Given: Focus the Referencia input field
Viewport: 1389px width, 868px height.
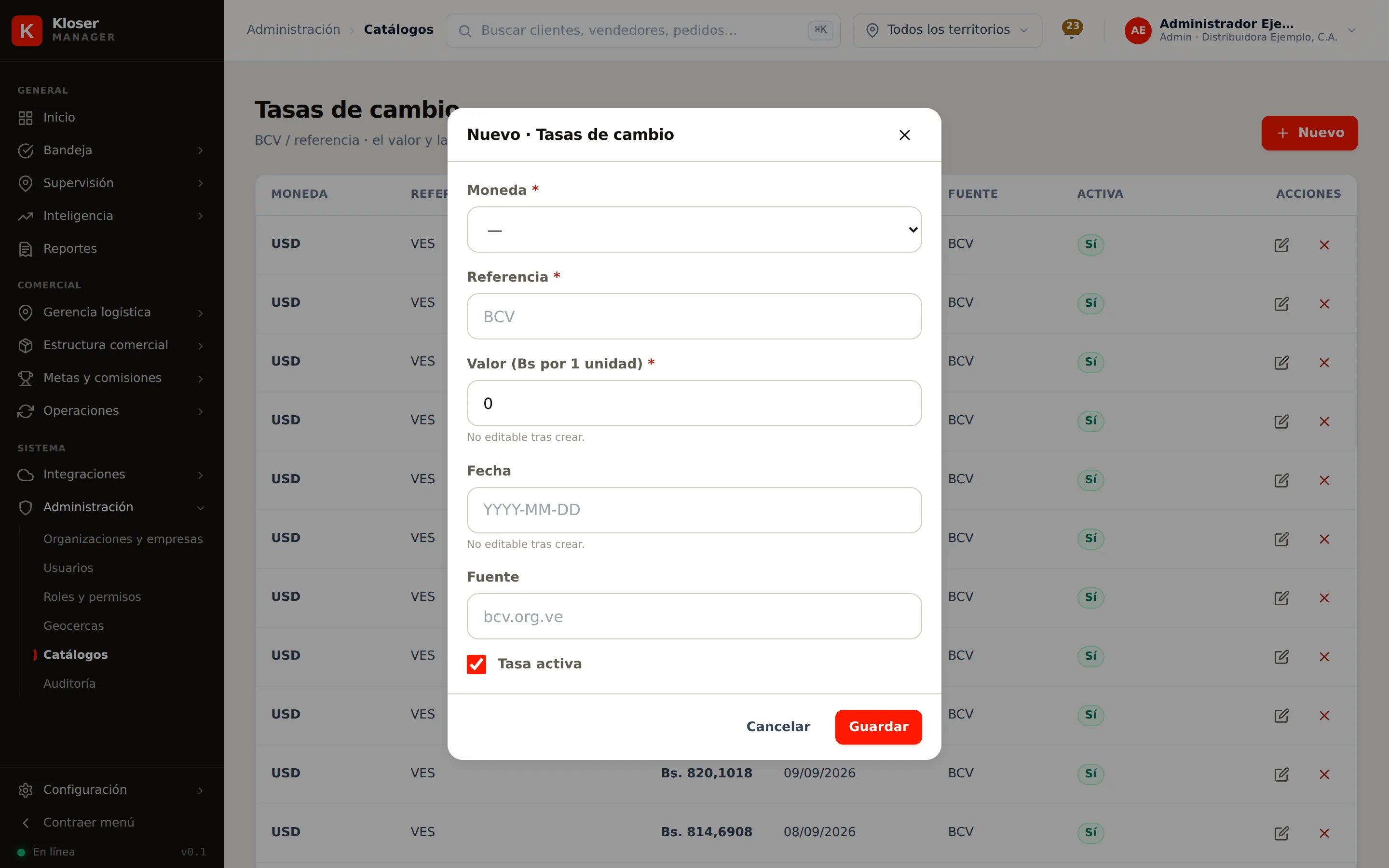Looking at the screenshot, I should [694, 316].
